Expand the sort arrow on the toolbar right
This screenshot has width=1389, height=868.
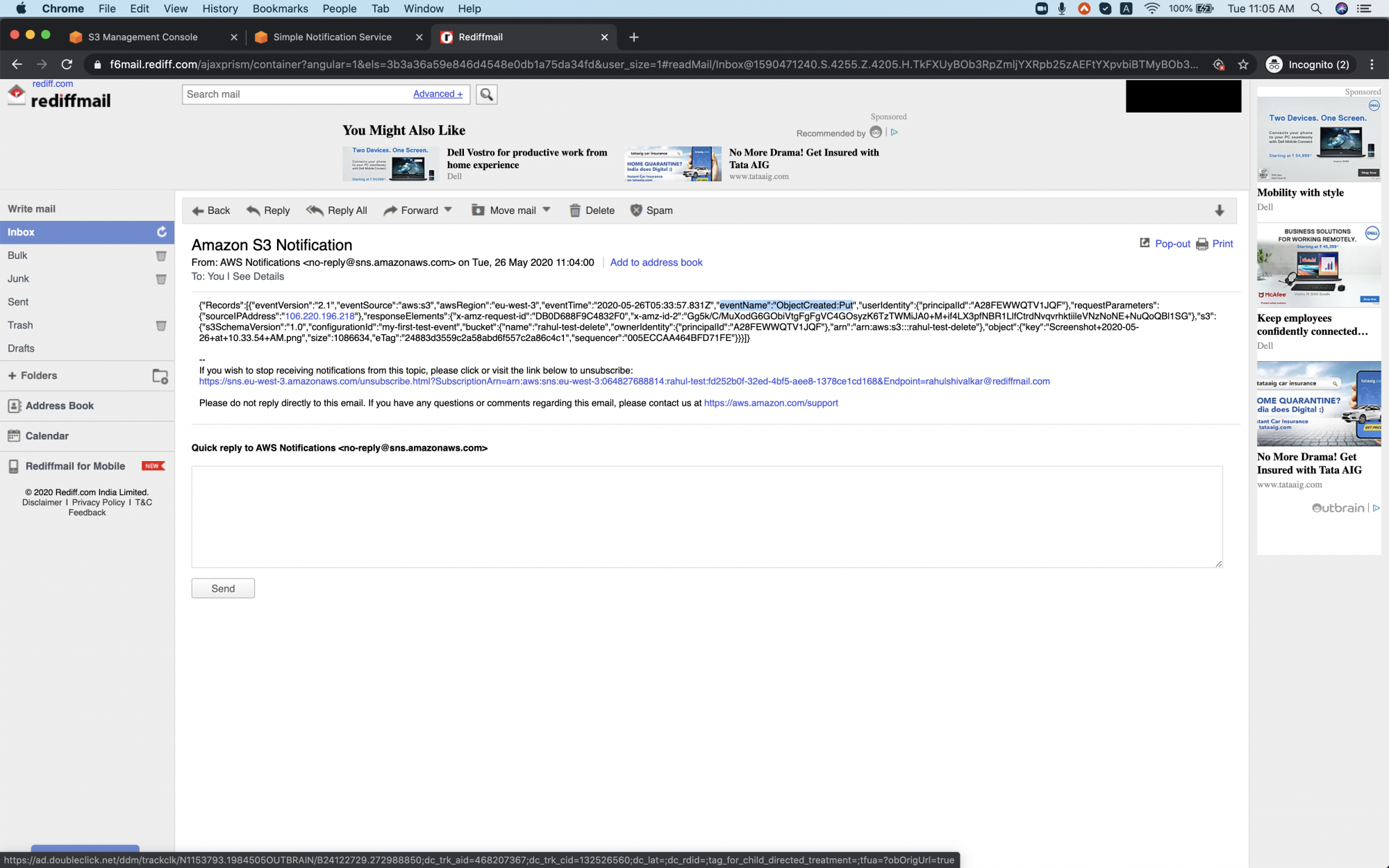pos(1220,210)
